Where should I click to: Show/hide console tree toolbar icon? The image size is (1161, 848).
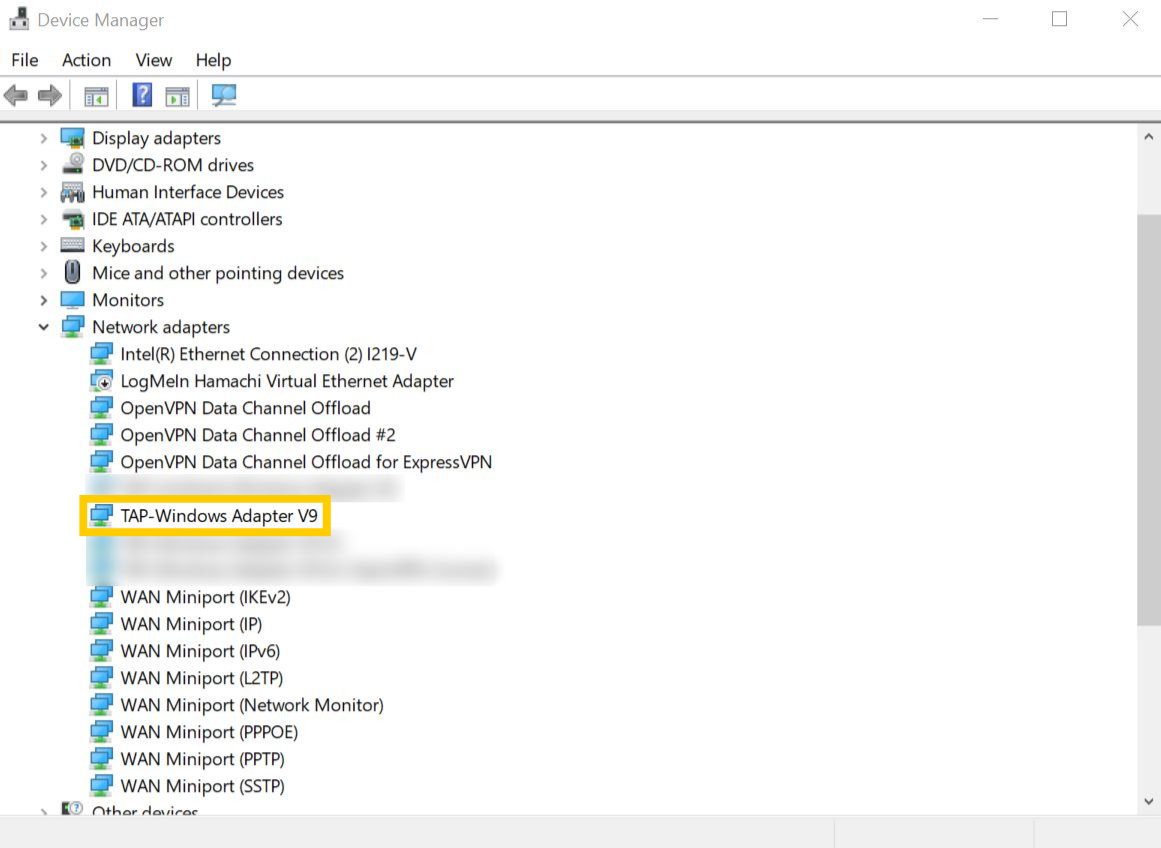pyautogui.click(x=96, y=96)
